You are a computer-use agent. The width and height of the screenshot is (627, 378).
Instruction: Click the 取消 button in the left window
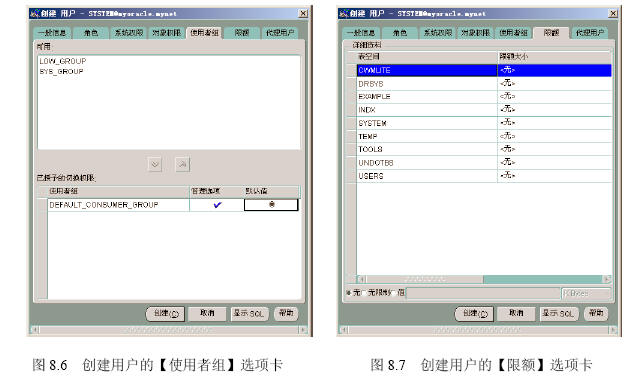(207, 313)
